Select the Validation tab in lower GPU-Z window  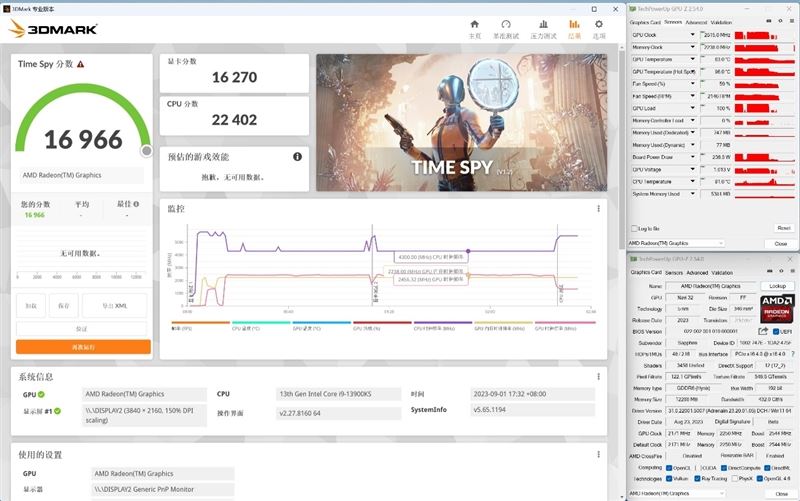click(x=722, y=273)
